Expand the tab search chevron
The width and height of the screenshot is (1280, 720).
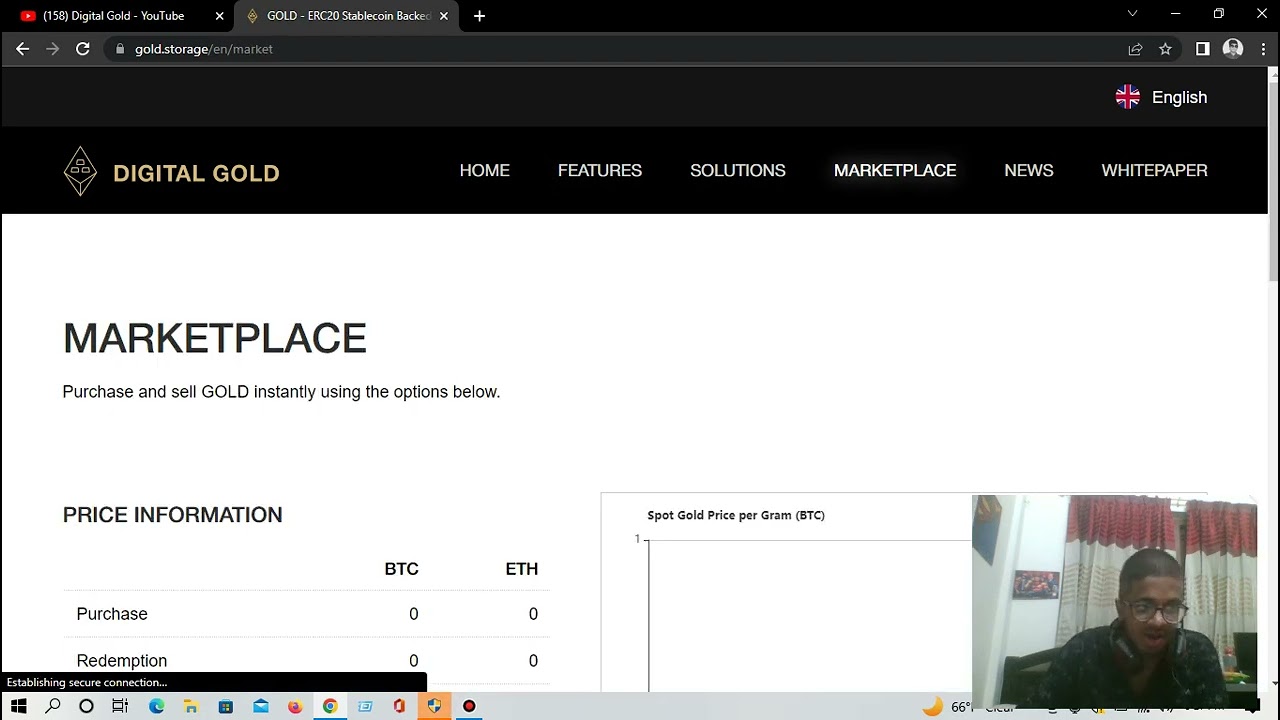coord(1132,14)
